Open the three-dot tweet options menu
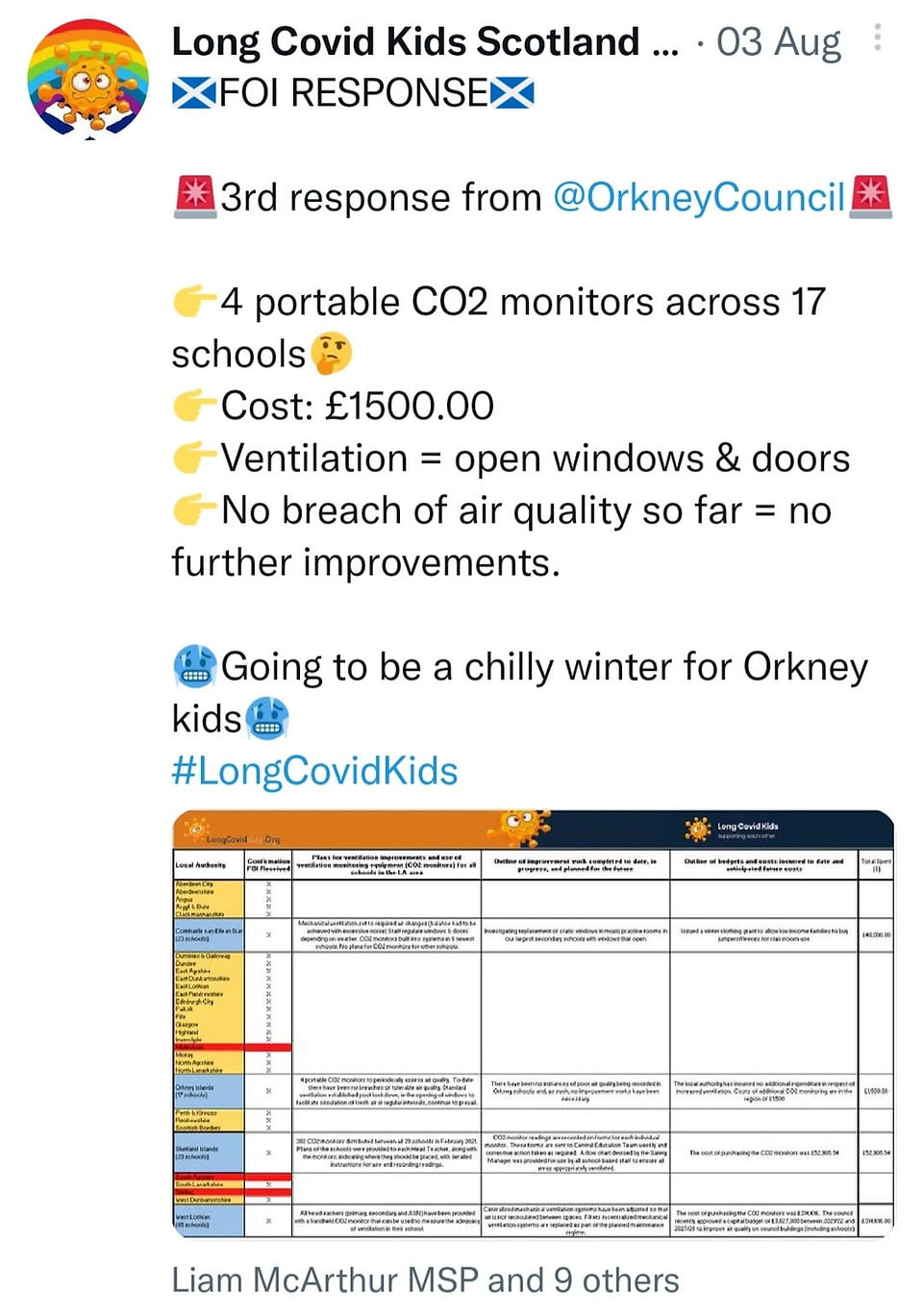 pyautogui.click(x=877, y=37)
